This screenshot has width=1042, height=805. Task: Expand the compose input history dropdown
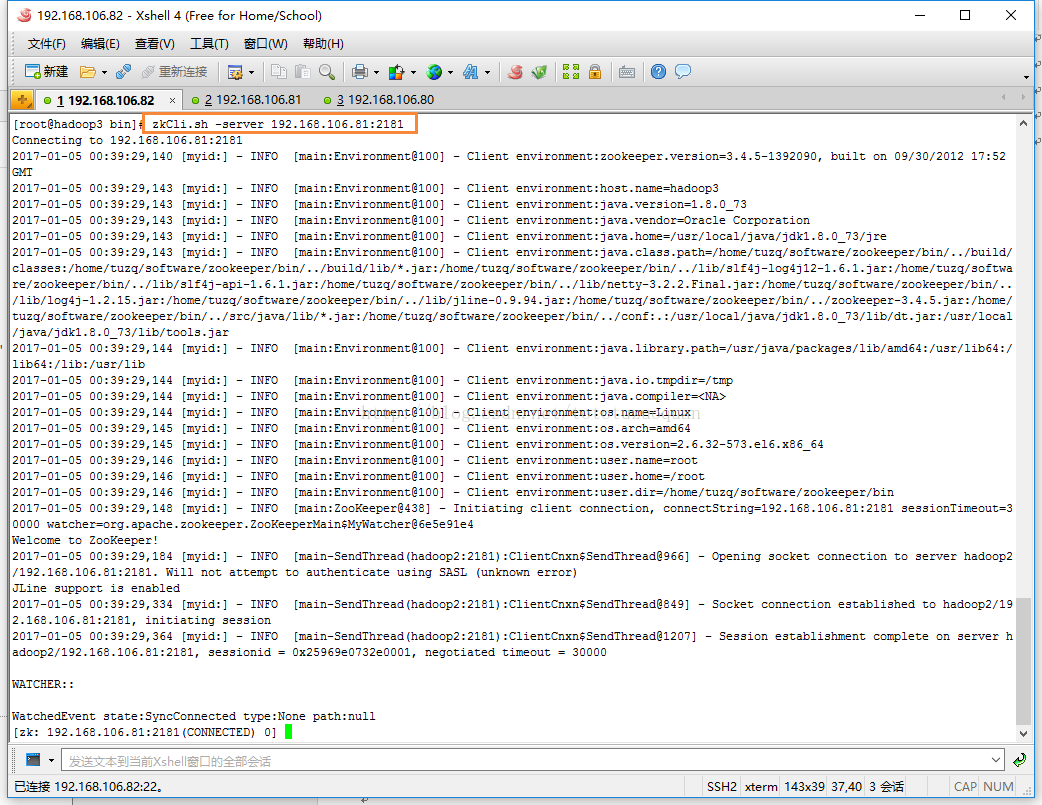tap(995, 760)
